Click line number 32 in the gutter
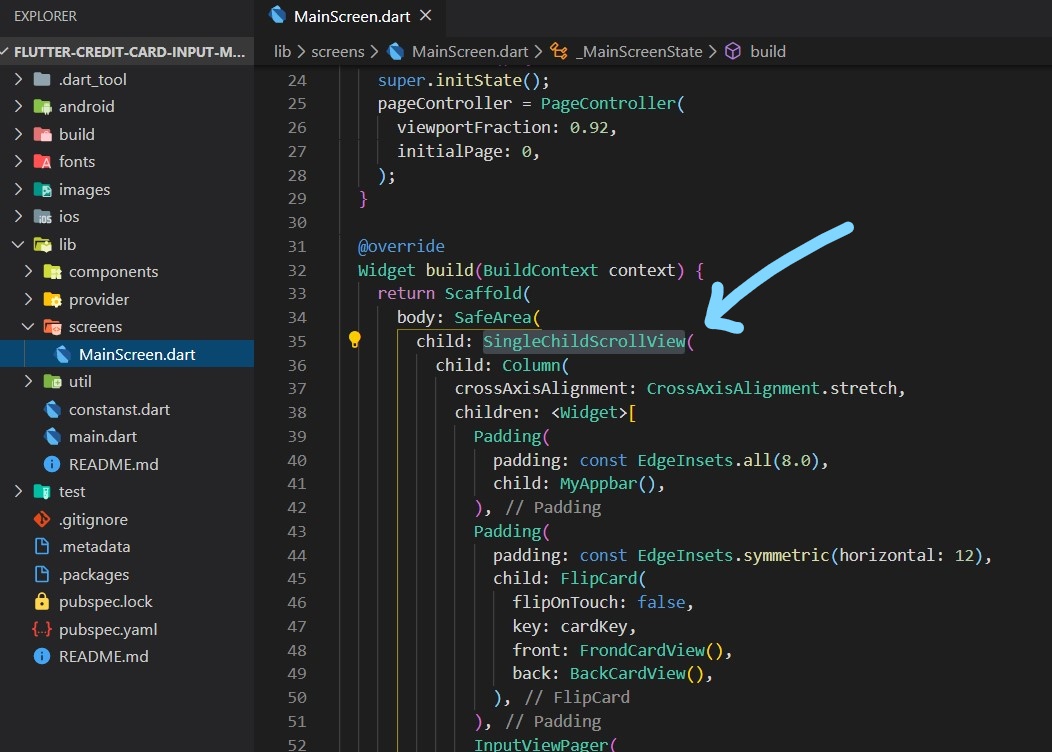Image resolution: width=1052 pixels, height=752 pixels. click(297, 270)
